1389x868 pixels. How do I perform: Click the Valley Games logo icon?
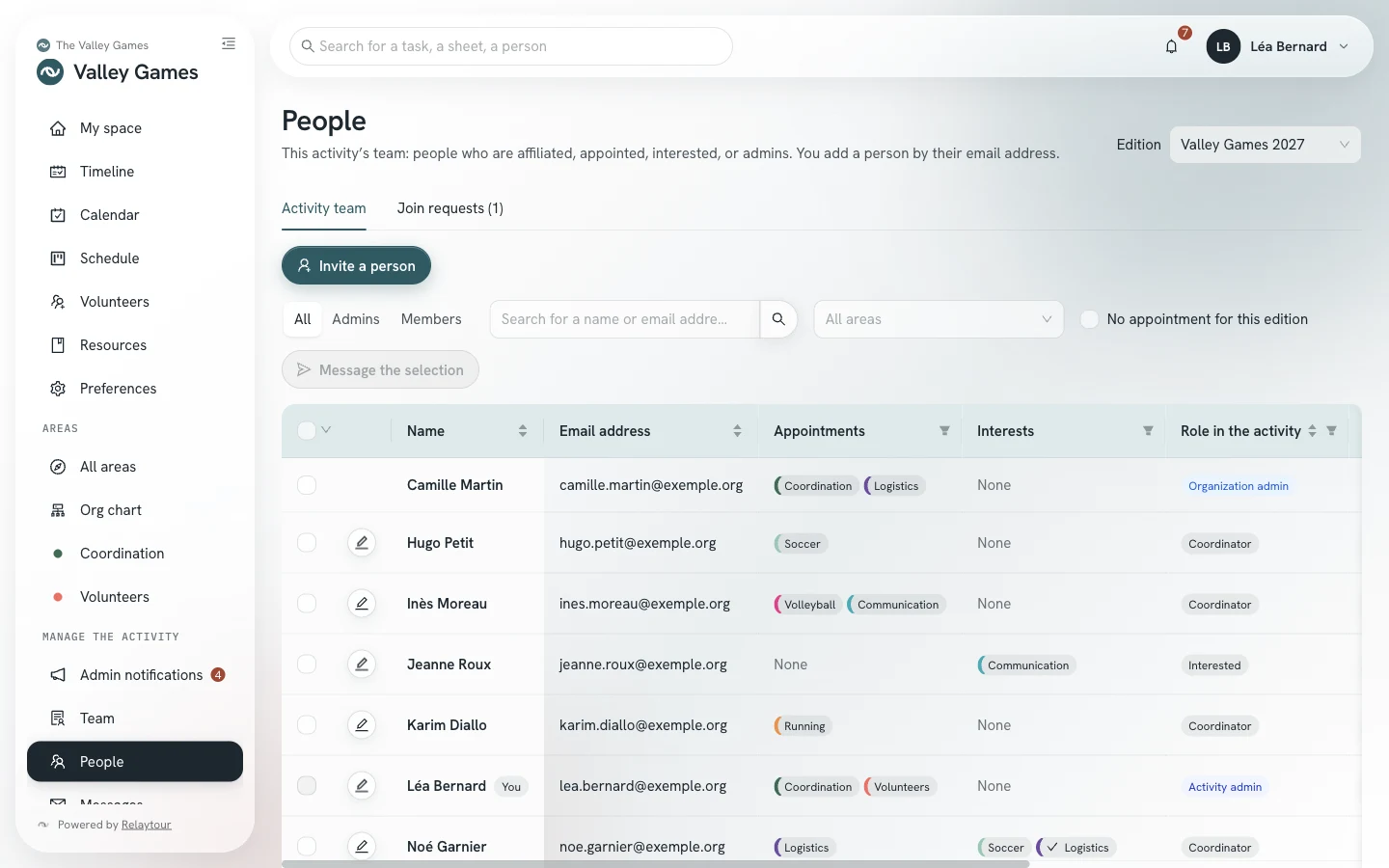click(50, 72)
